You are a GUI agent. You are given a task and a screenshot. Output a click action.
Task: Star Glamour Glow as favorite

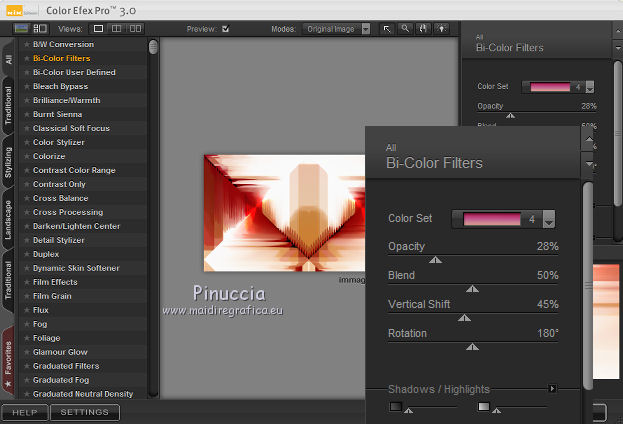(27, 352)
